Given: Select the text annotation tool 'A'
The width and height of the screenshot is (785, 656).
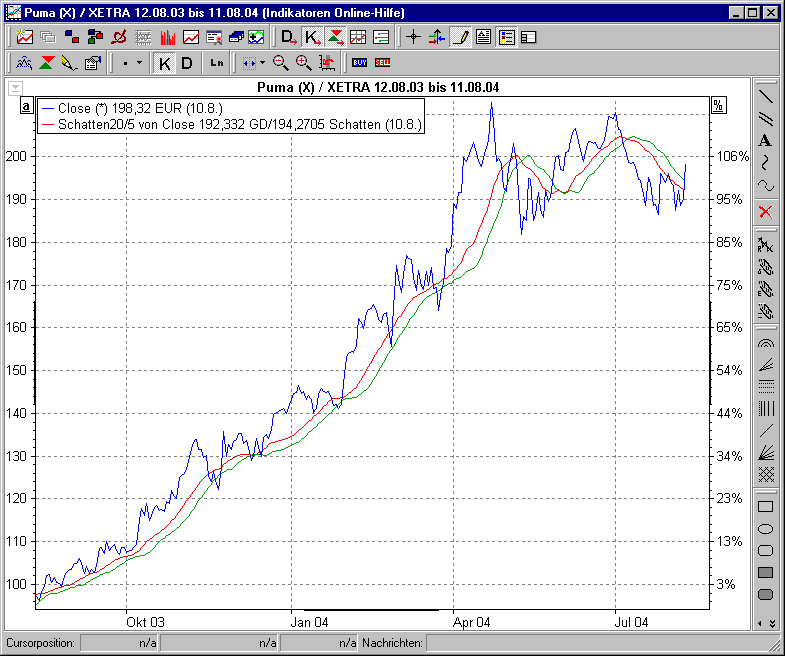Looking at the screenshot, I should pos(765,140).
